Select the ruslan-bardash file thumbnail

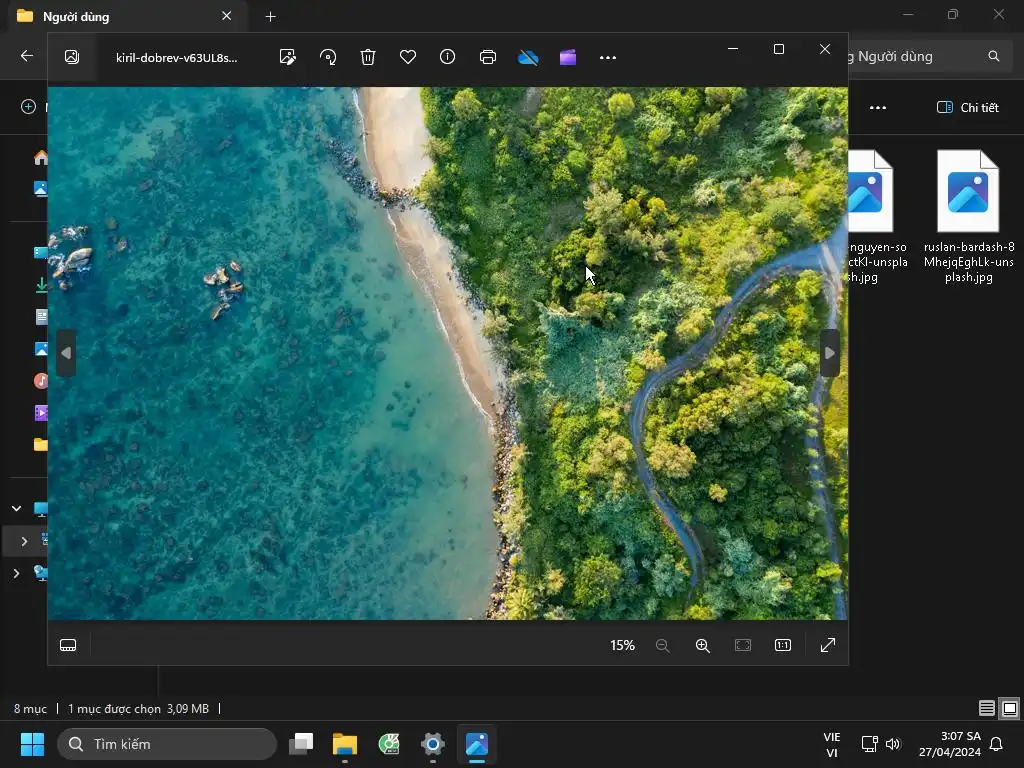tap(968, 192)
